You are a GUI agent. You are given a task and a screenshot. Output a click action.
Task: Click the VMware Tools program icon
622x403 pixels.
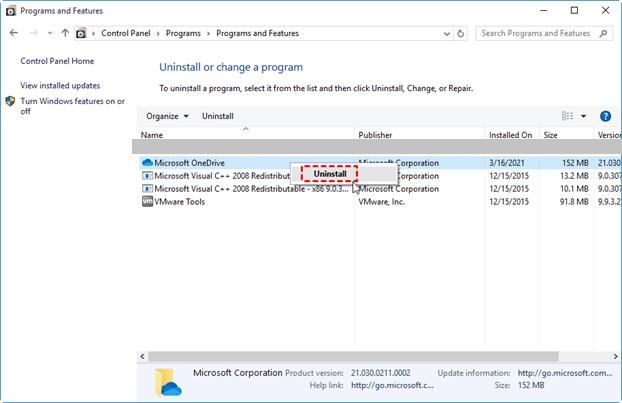147,201
